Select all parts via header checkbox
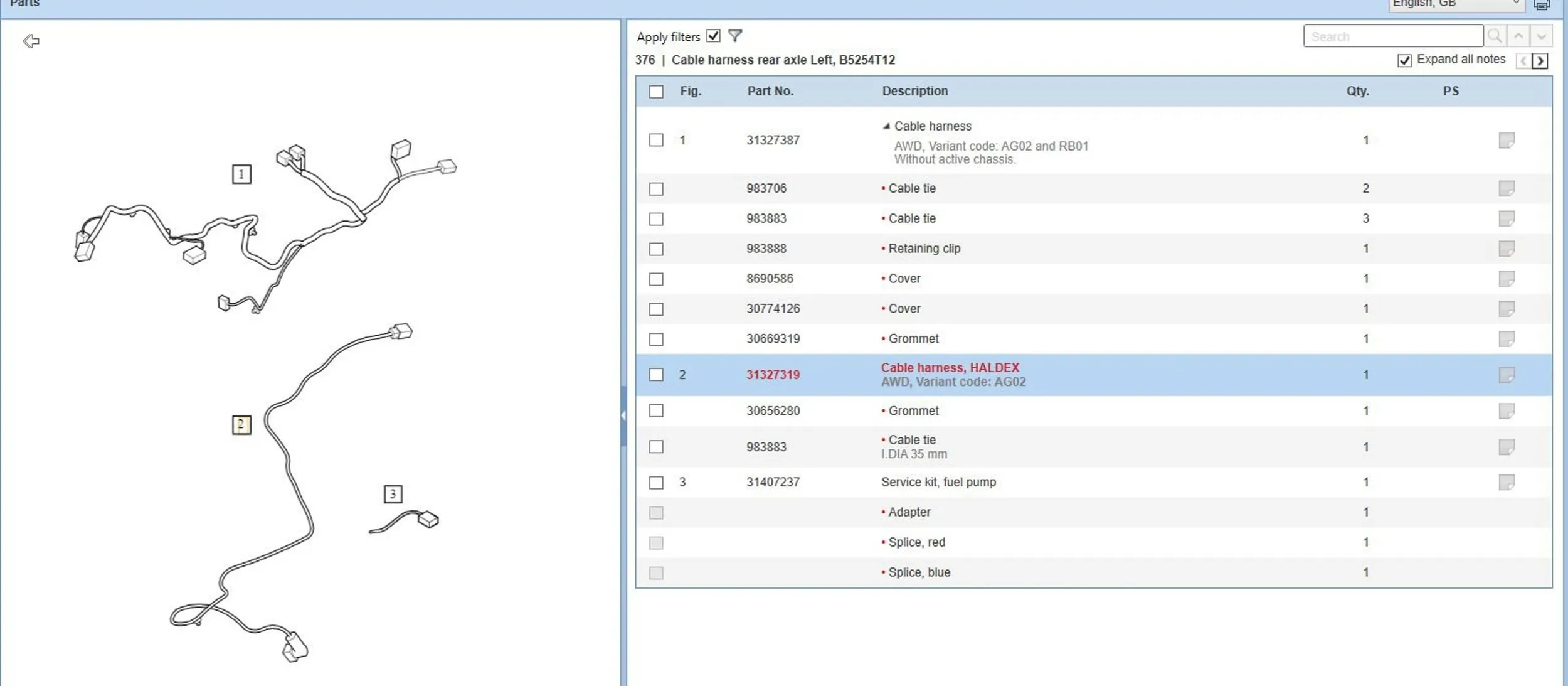This screenshot has width=1568, height=686. point(656,92)
